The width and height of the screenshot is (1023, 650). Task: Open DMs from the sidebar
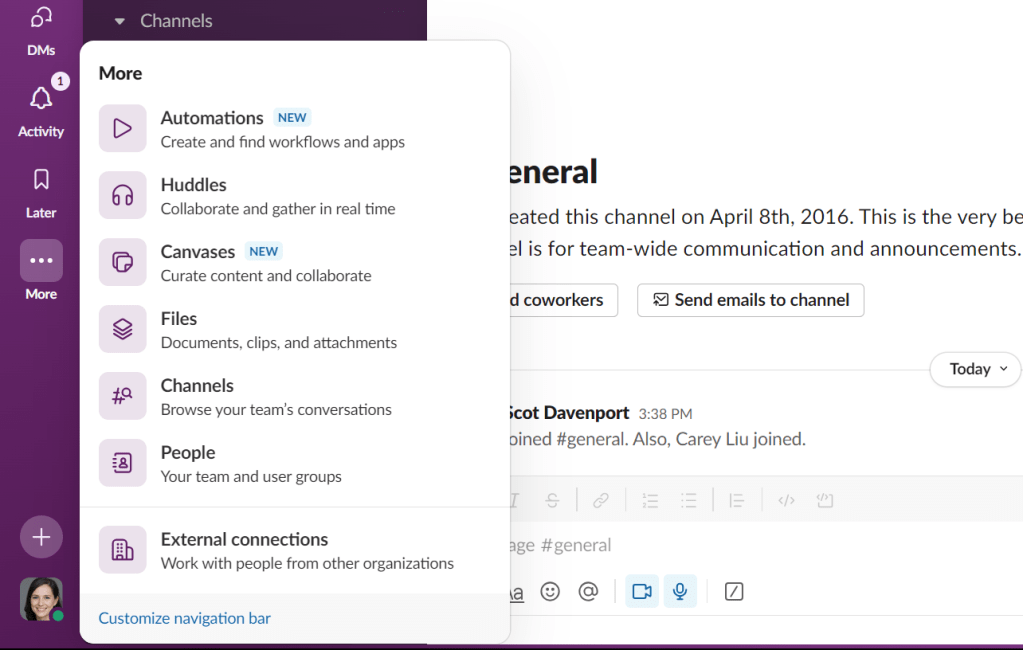coord(40,30)
